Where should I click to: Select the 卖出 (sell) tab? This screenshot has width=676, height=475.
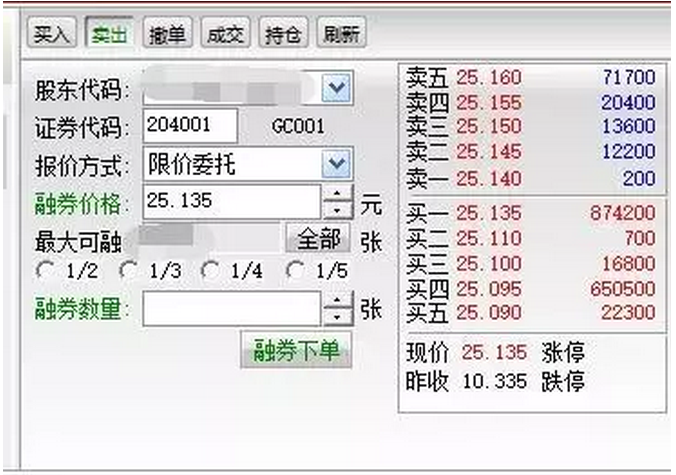(108, 34)
